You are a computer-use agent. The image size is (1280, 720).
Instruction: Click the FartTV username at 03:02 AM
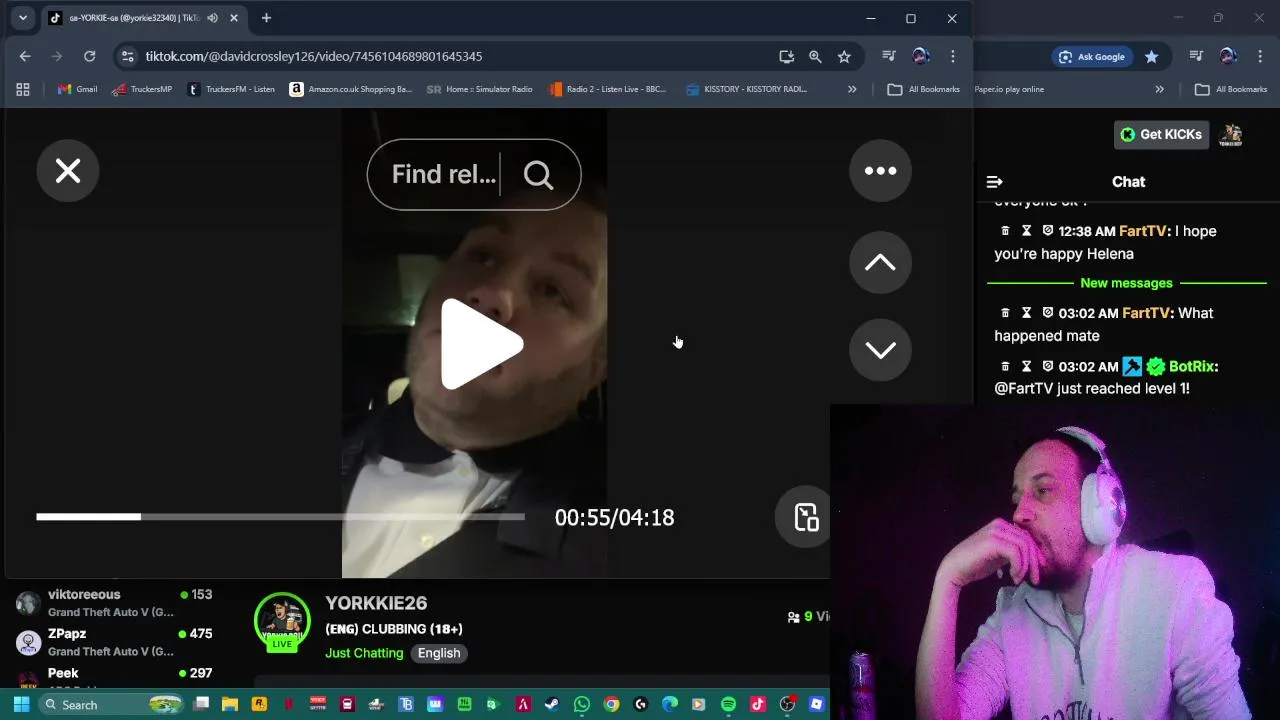coord(1146,313)
